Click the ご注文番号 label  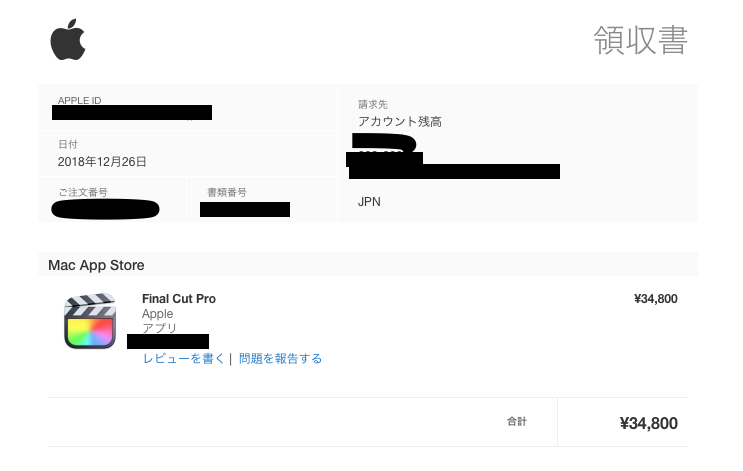point(83,191)
